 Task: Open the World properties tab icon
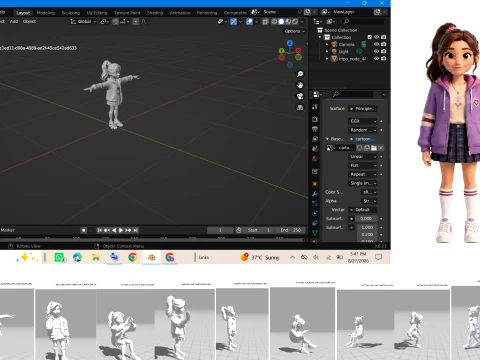point(315,159)
